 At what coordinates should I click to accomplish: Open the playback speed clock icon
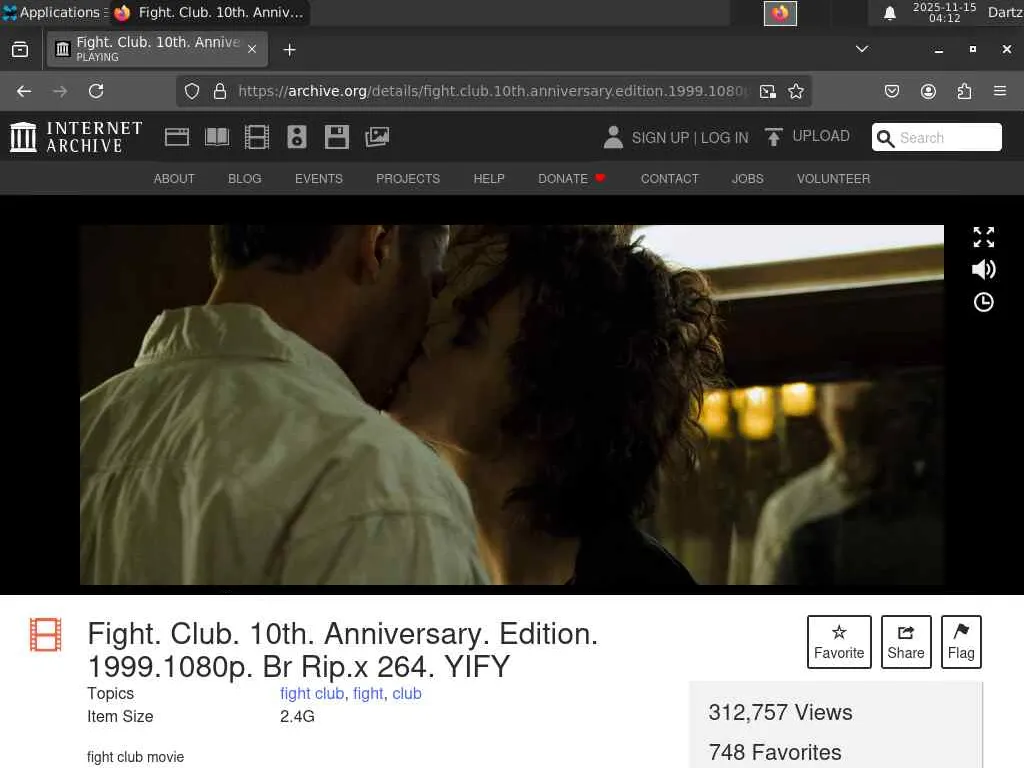pos(984,302)
